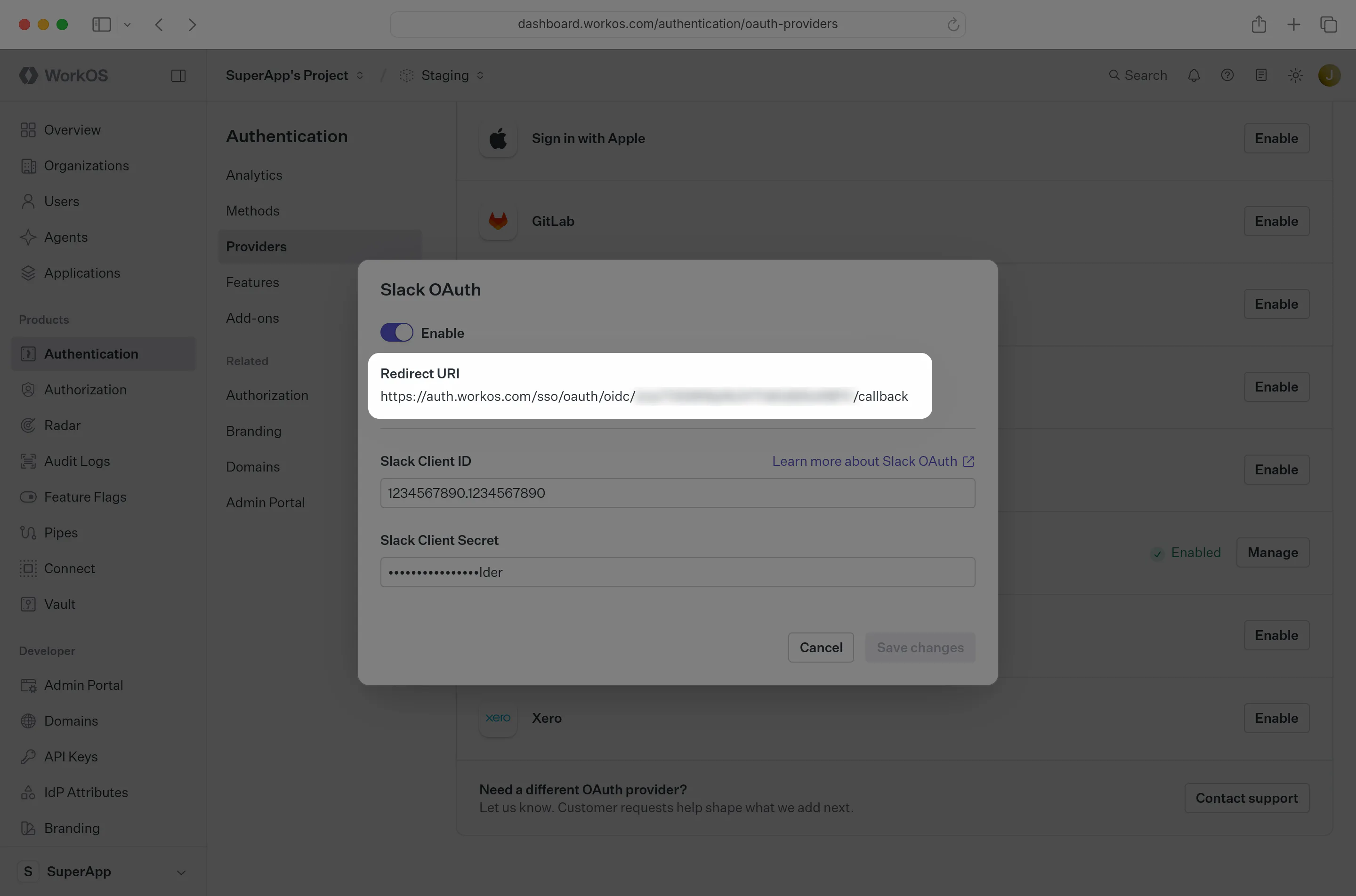Open Audit Logs in sidebar
Viewport: 1356px width, 896px height.
[x=103, y=461]
